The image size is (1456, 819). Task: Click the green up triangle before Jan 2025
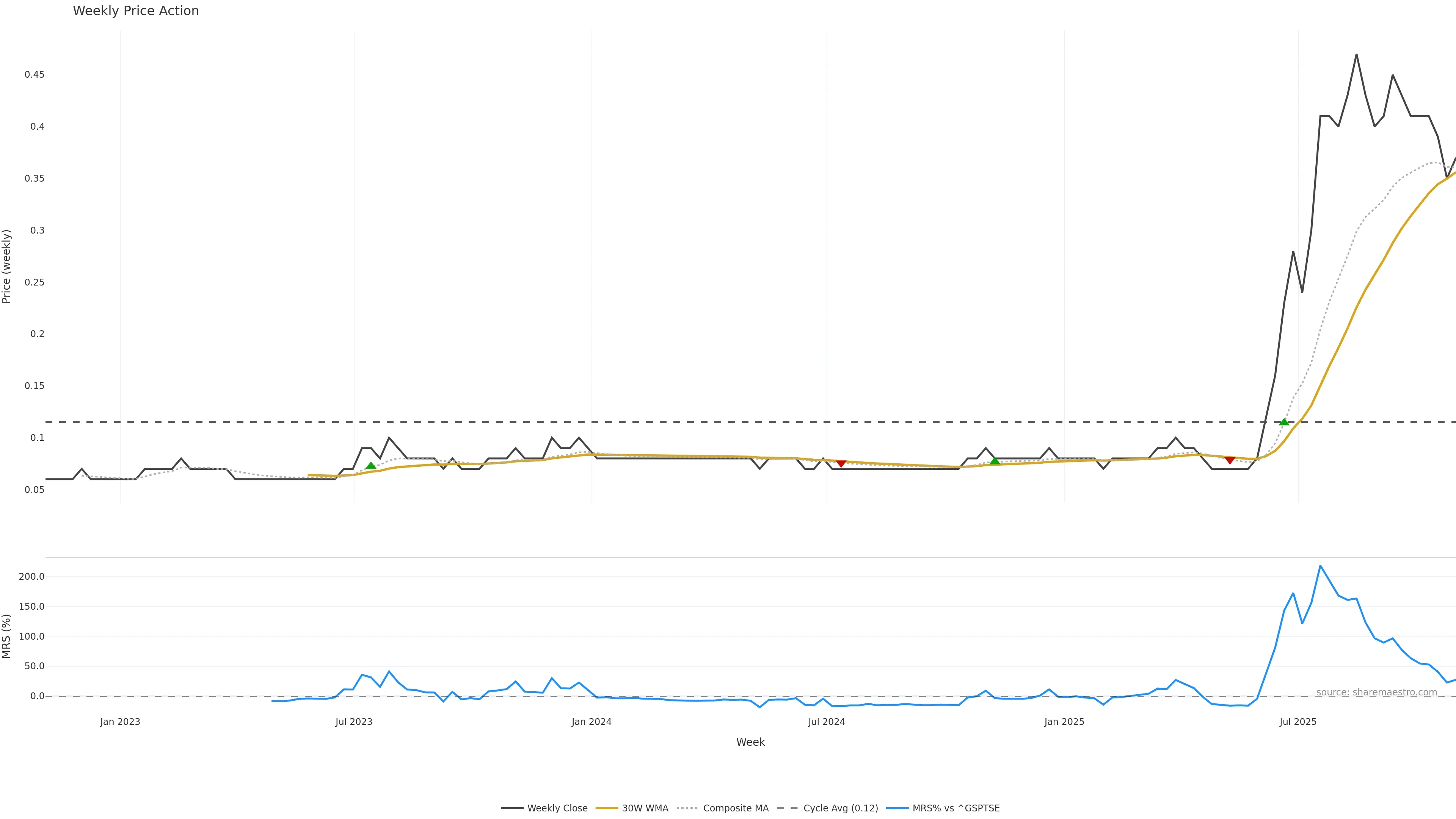click(x=995, y=461)
